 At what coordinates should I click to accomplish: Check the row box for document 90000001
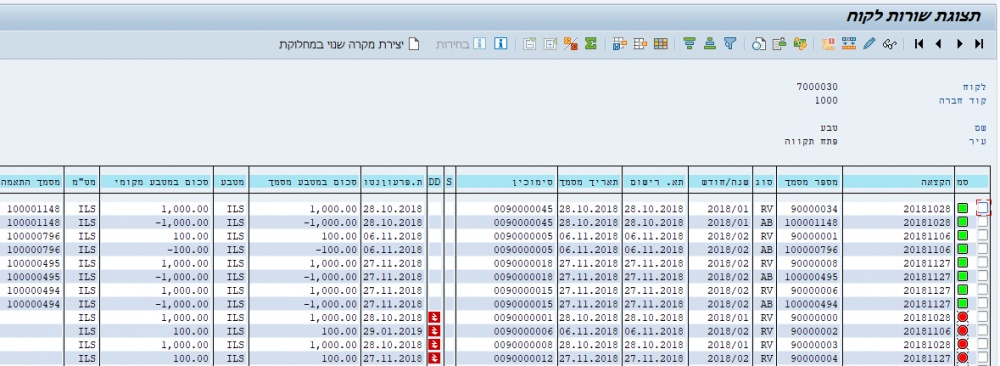click(983, 235)
